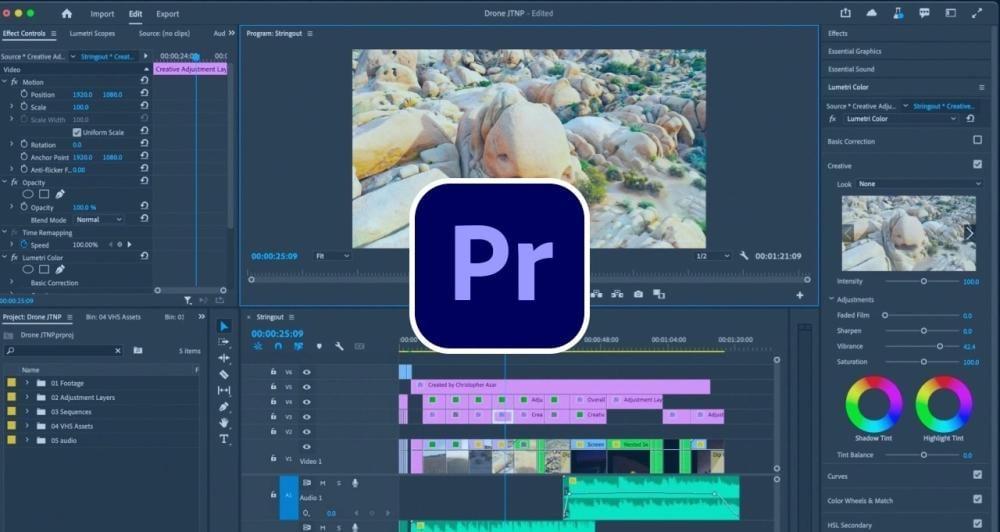This screenshot has height=532, width=1000.
Task: Enable the Basic Correction checkbox
Action: click(x=977, y=141)
